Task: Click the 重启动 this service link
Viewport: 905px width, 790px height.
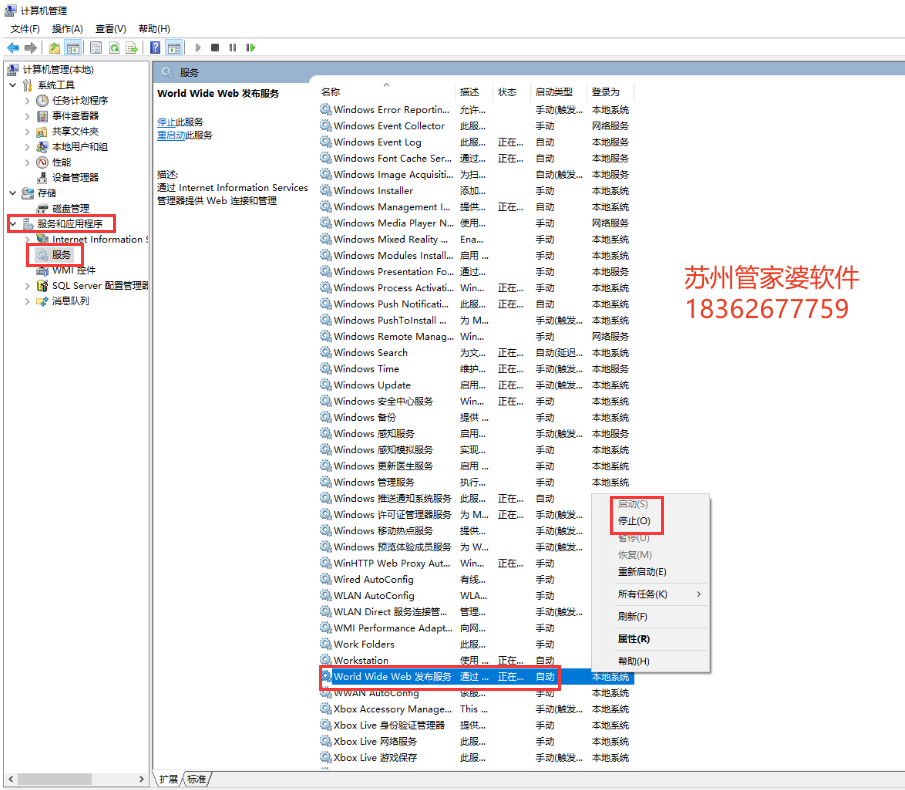Action: 171,135
